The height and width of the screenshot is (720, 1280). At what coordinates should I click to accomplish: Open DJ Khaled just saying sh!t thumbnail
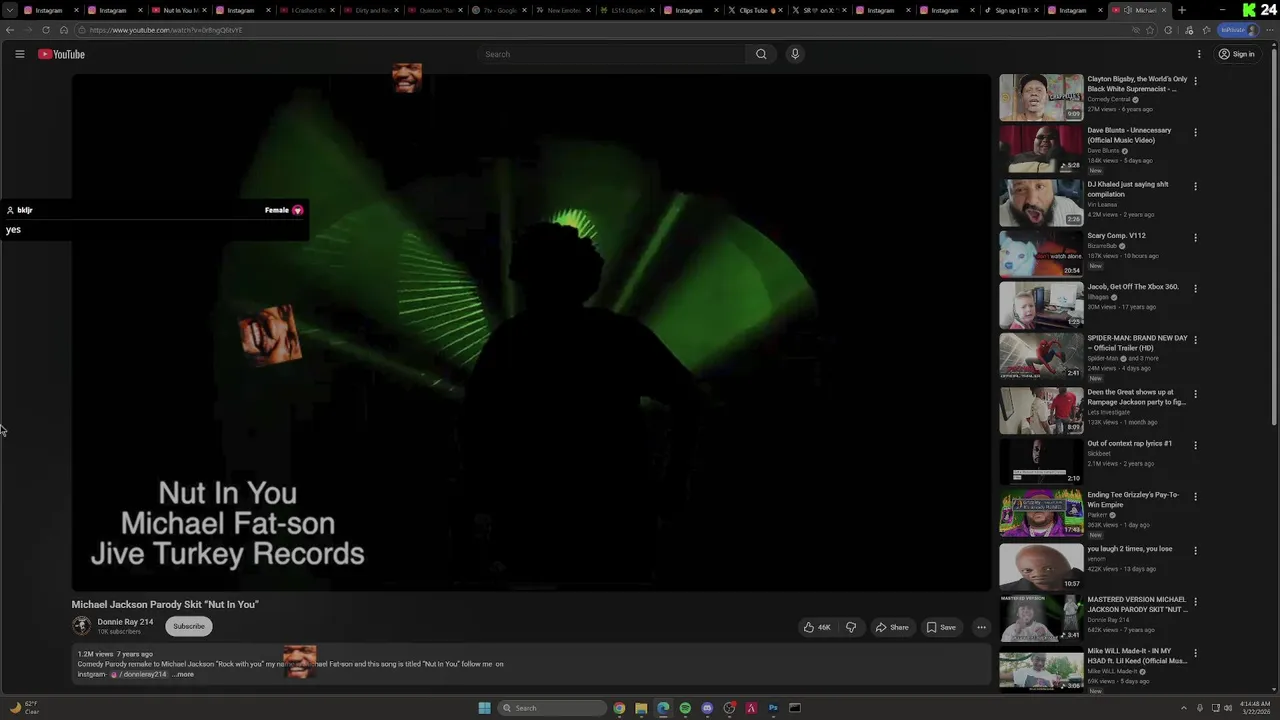(1041, 202)
